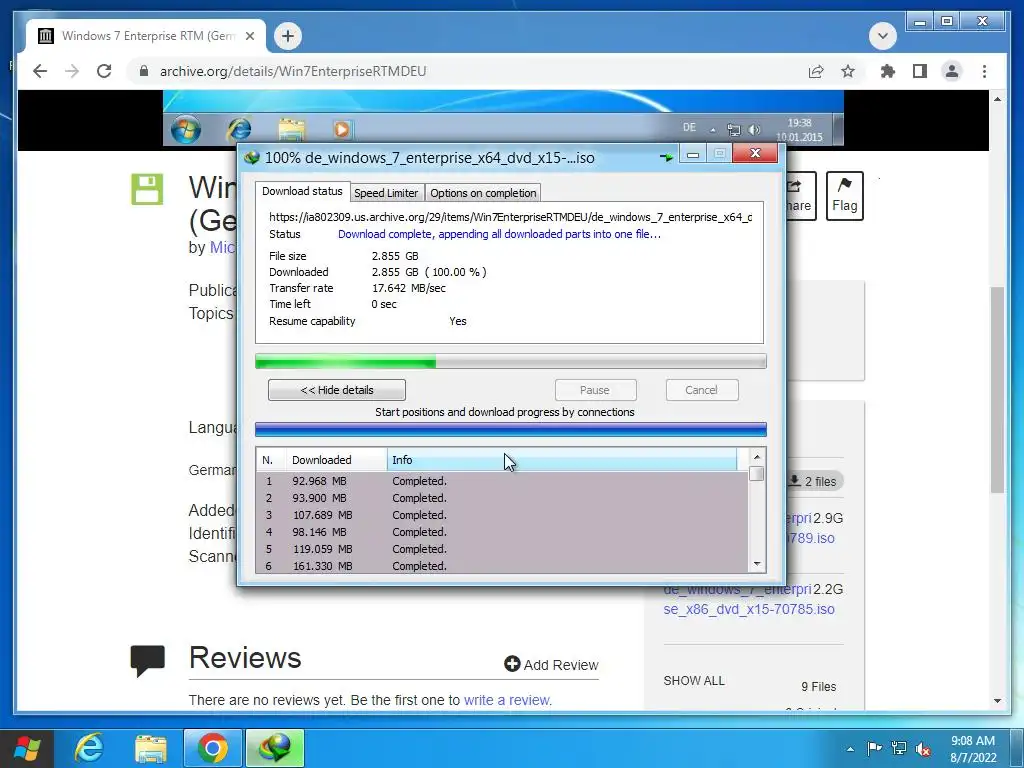The width and height of the screenshot is (1024, 768).
Task: Sort by the N. column header
Action: 272,460
